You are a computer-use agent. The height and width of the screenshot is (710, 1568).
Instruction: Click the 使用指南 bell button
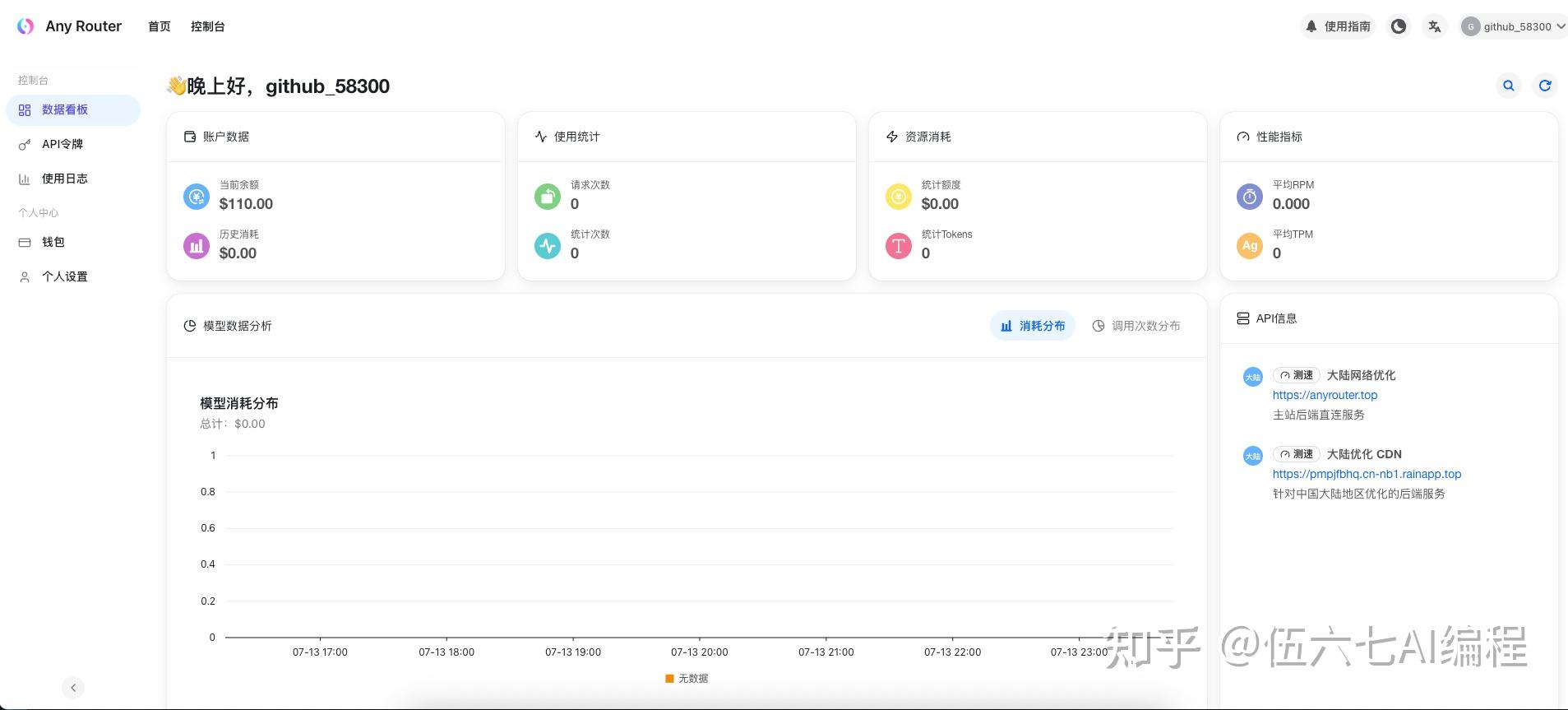pyautogui.click(x=1338, y=26)
